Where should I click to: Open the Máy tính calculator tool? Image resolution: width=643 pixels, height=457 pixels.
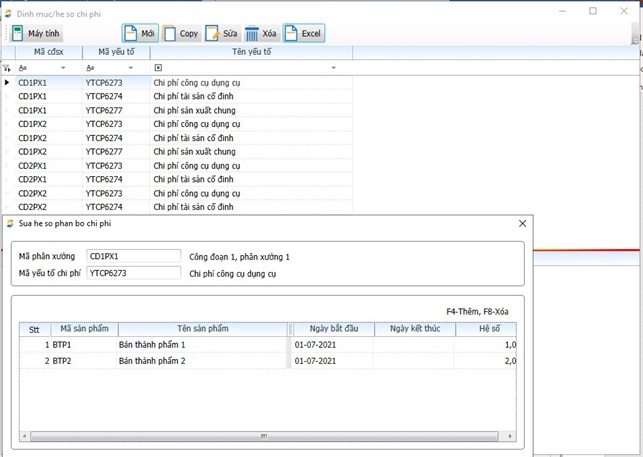[x=36, y=34]
